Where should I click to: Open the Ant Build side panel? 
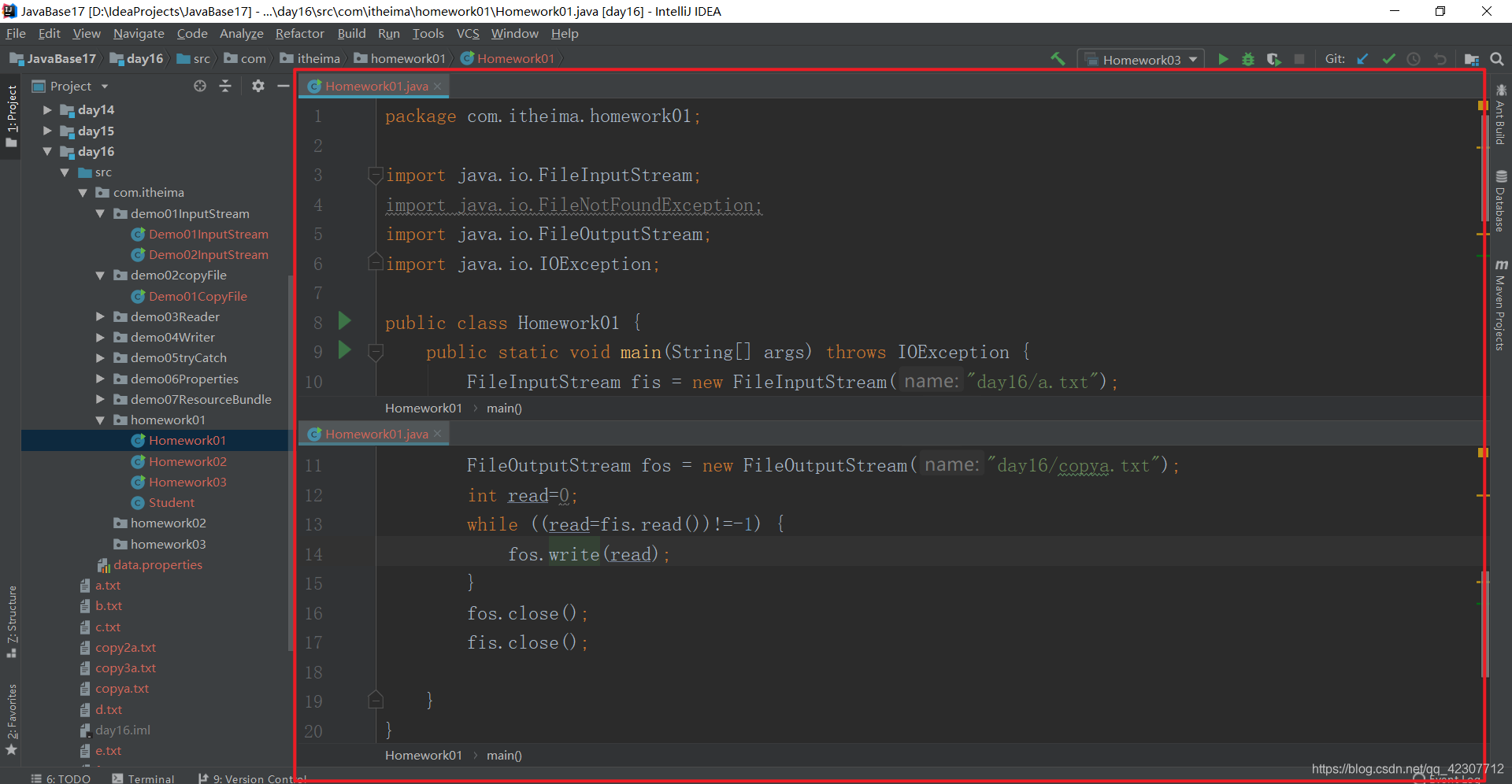[x=1500, y=114]
